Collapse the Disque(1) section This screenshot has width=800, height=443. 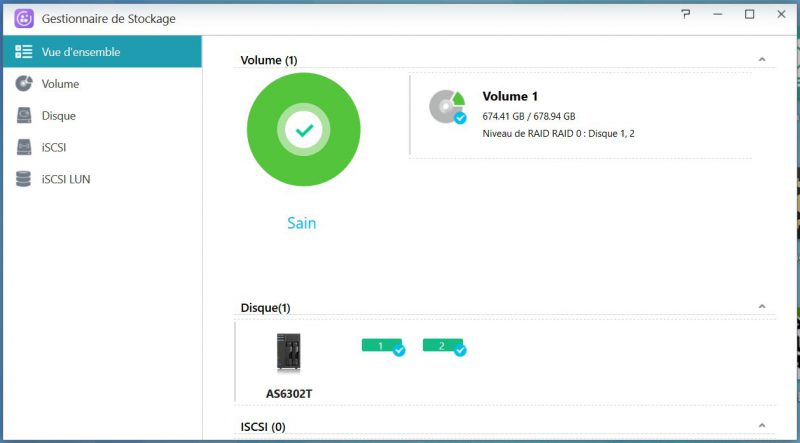[x=762, y=307]
